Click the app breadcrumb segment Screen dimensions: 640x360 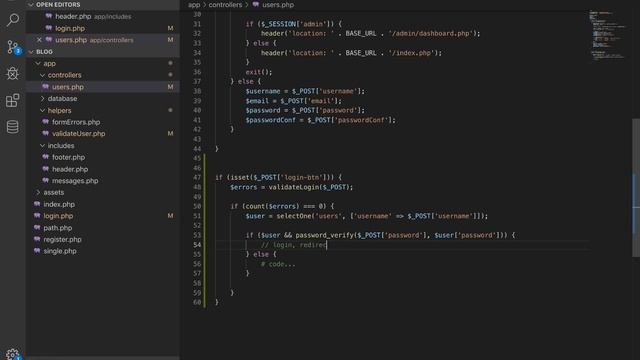point(194,5)
